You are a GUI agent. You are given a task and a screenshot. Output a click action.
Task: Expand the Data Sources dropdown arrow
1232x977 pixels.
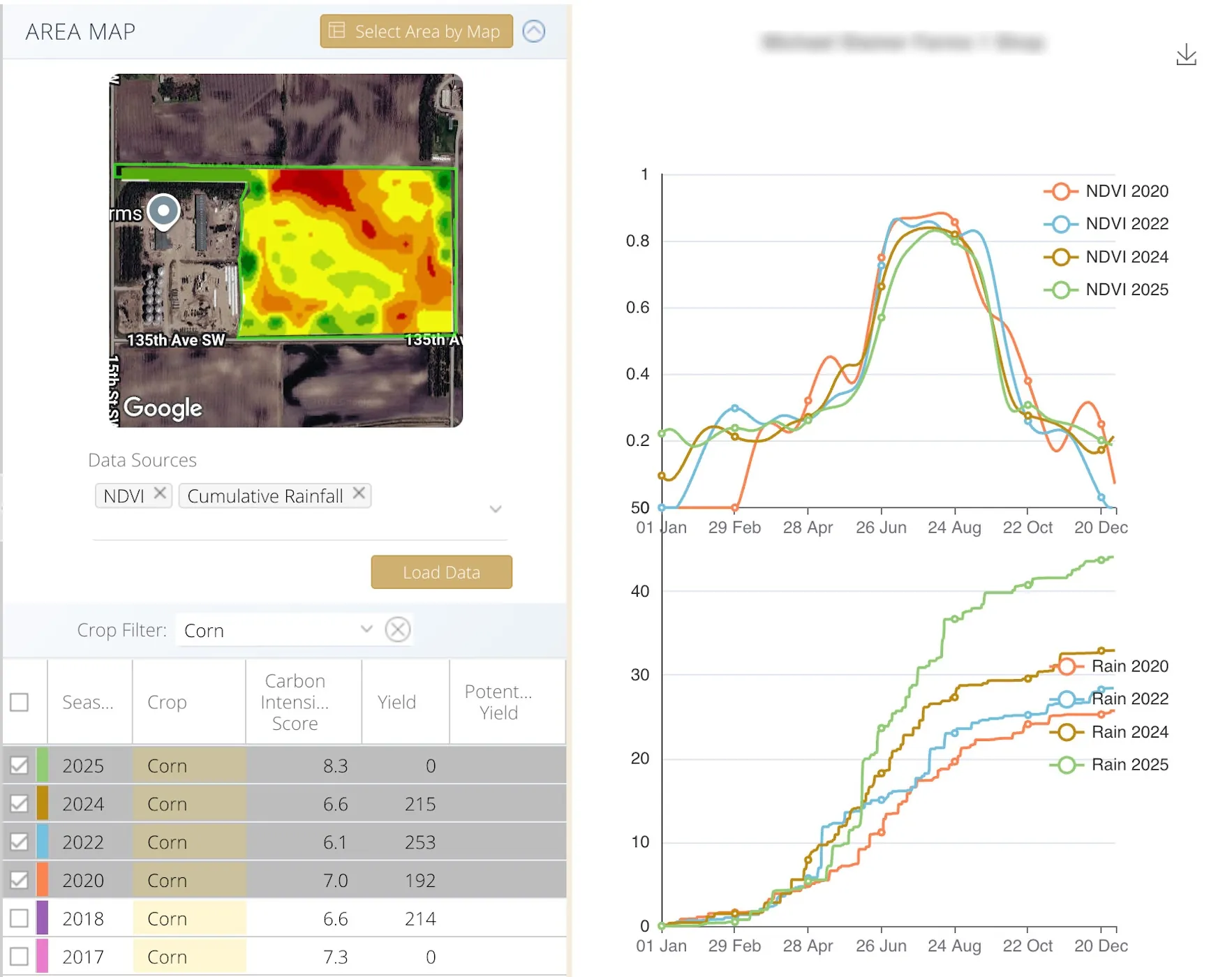[x=496, y=509]
